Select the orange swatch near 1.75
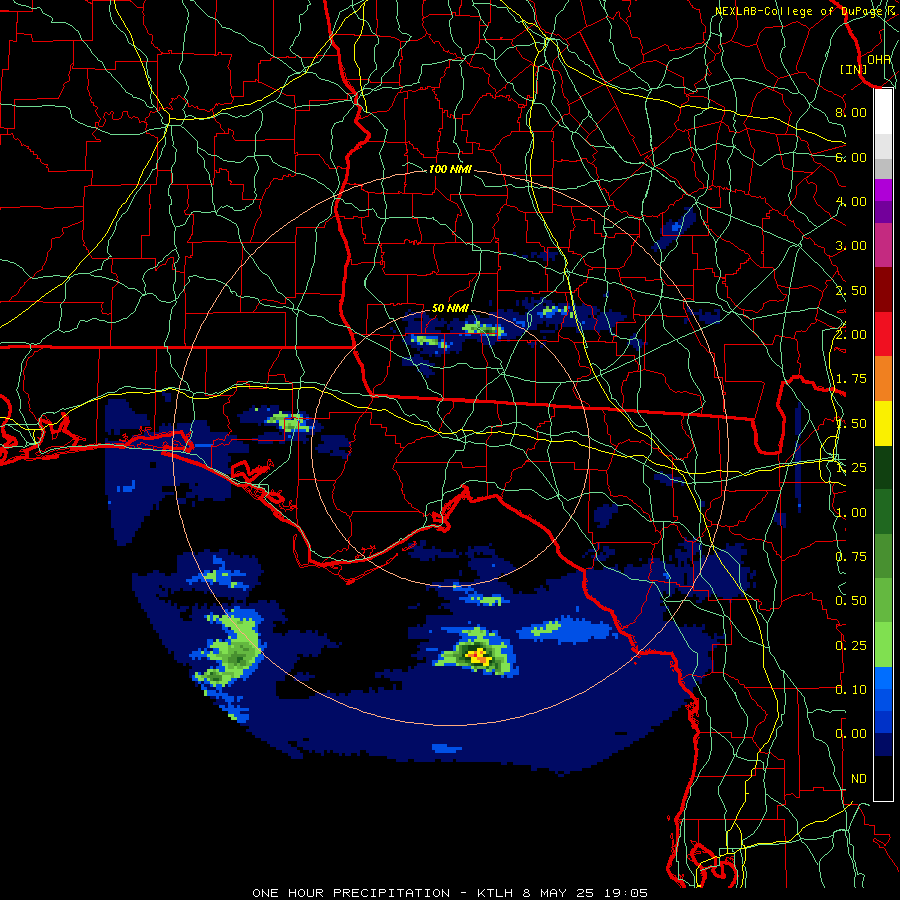 click(883, 378)
